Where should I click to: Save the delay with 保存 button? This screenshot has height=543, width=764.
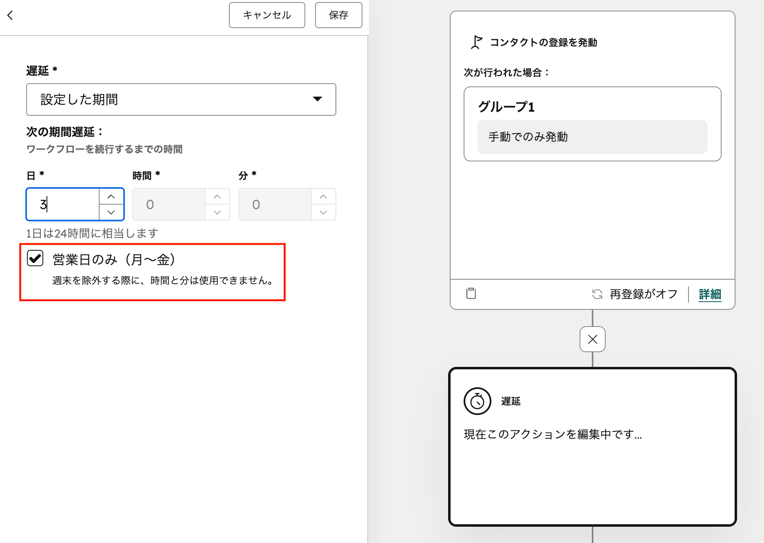click(x=339, y=15)
